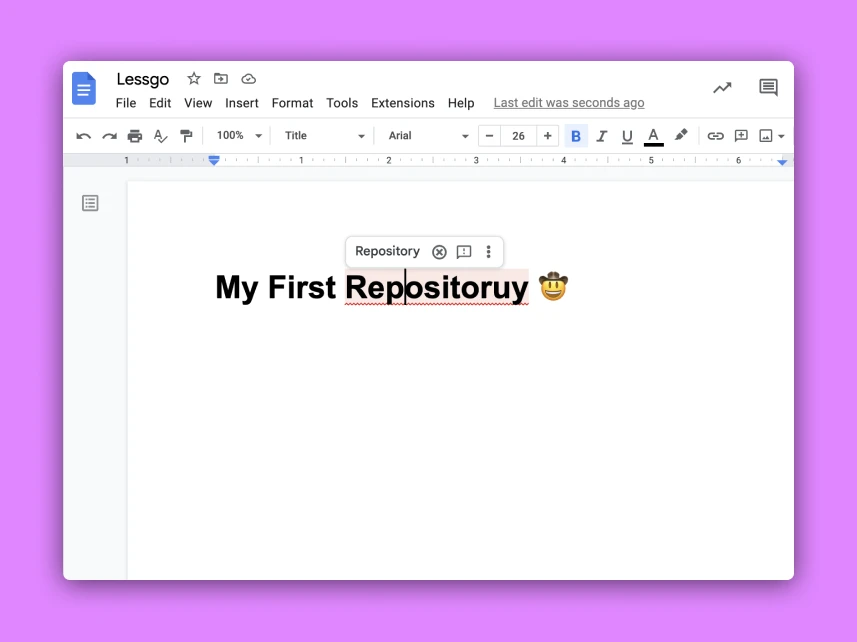Open document statistics trend icon
This screenshot has height=642, width=857.
point(722,88)
